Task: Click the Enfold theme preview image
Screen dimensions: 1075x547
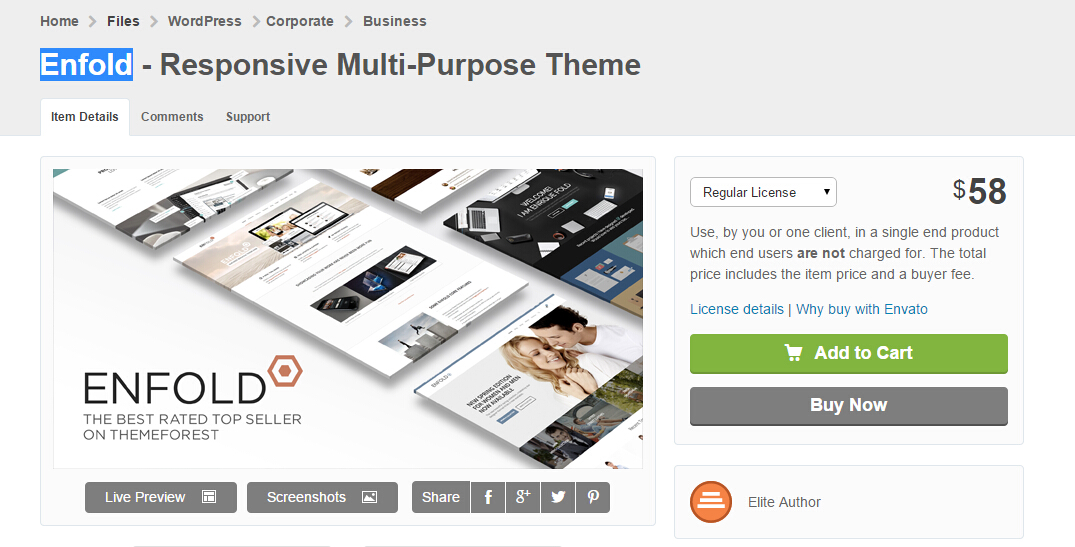Action: coord(348,319)
